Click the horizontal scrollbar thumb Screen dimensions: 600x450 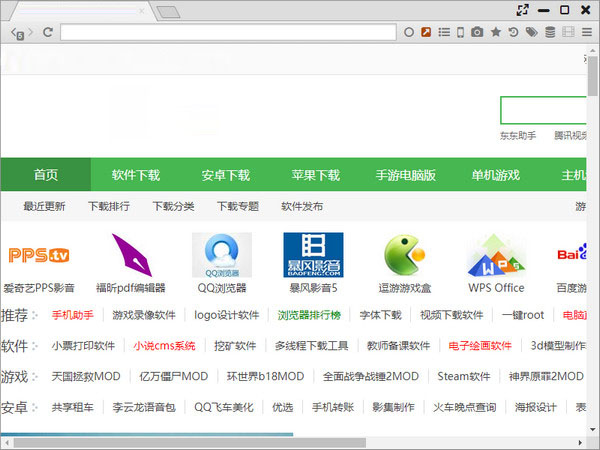[190, 443]
